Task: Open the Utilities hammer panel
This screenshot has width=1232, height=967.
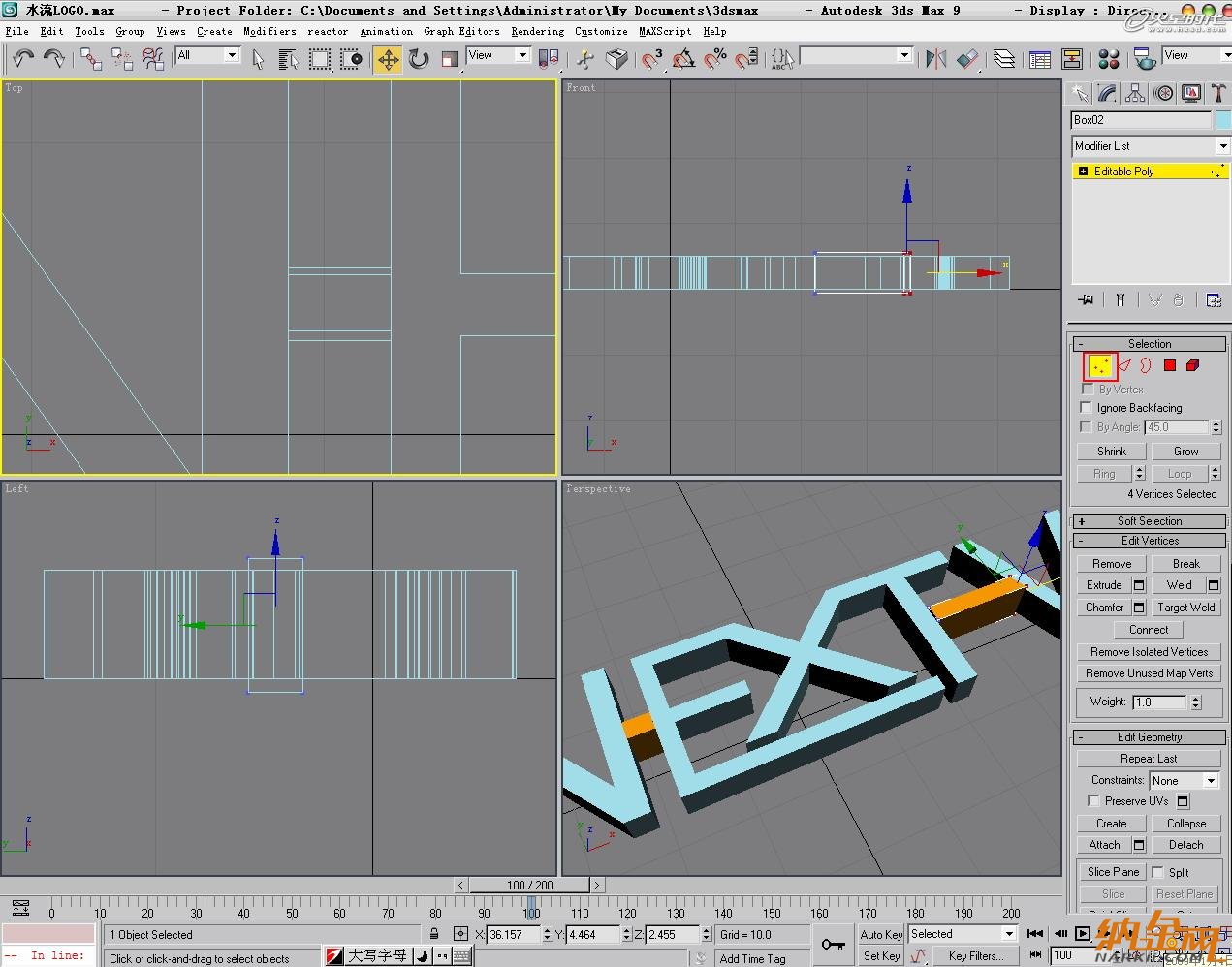Action: (x=1218, y=93)
